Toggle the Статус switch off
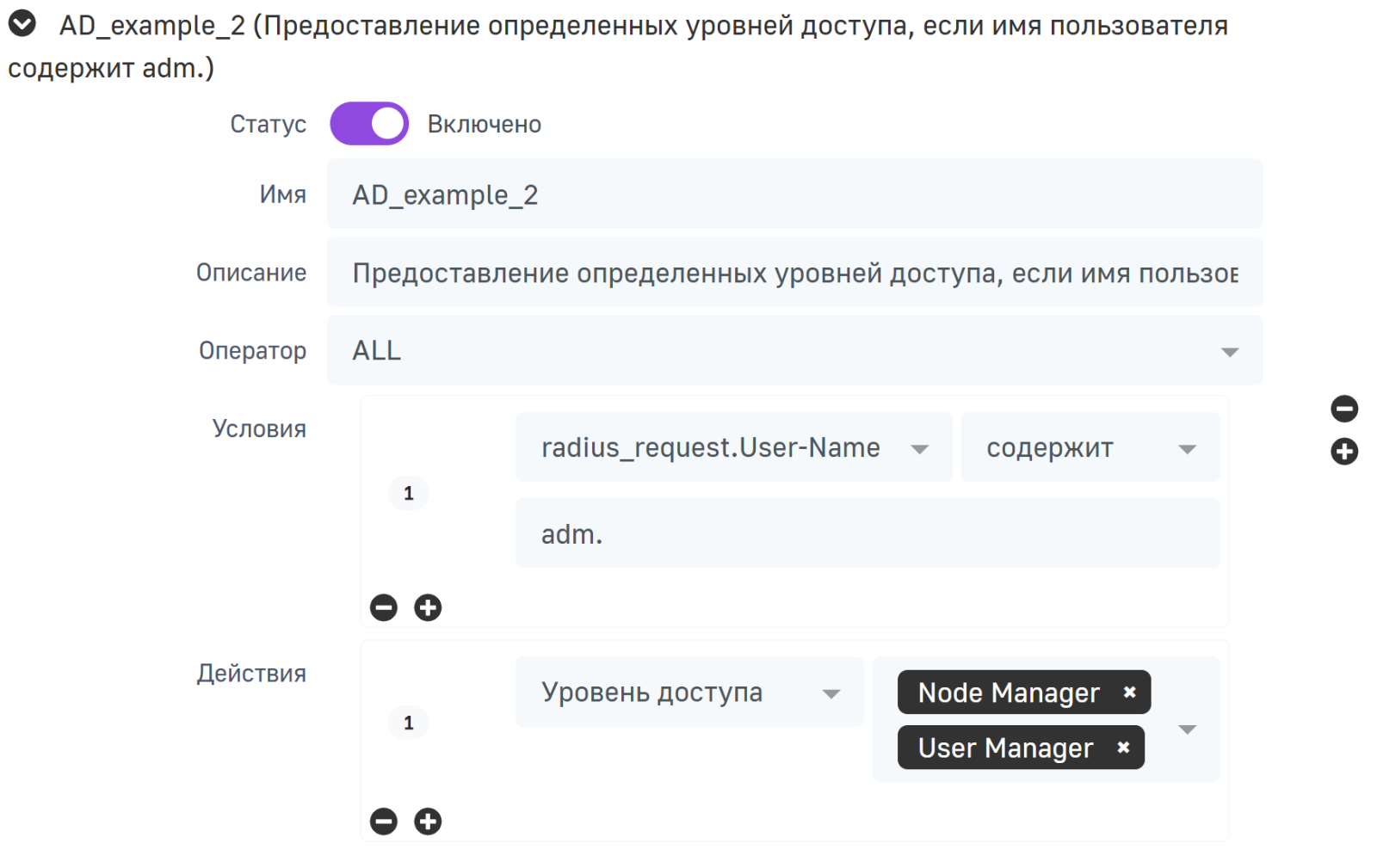This screenshot has width=1377, height=868. tap(369, 124)
